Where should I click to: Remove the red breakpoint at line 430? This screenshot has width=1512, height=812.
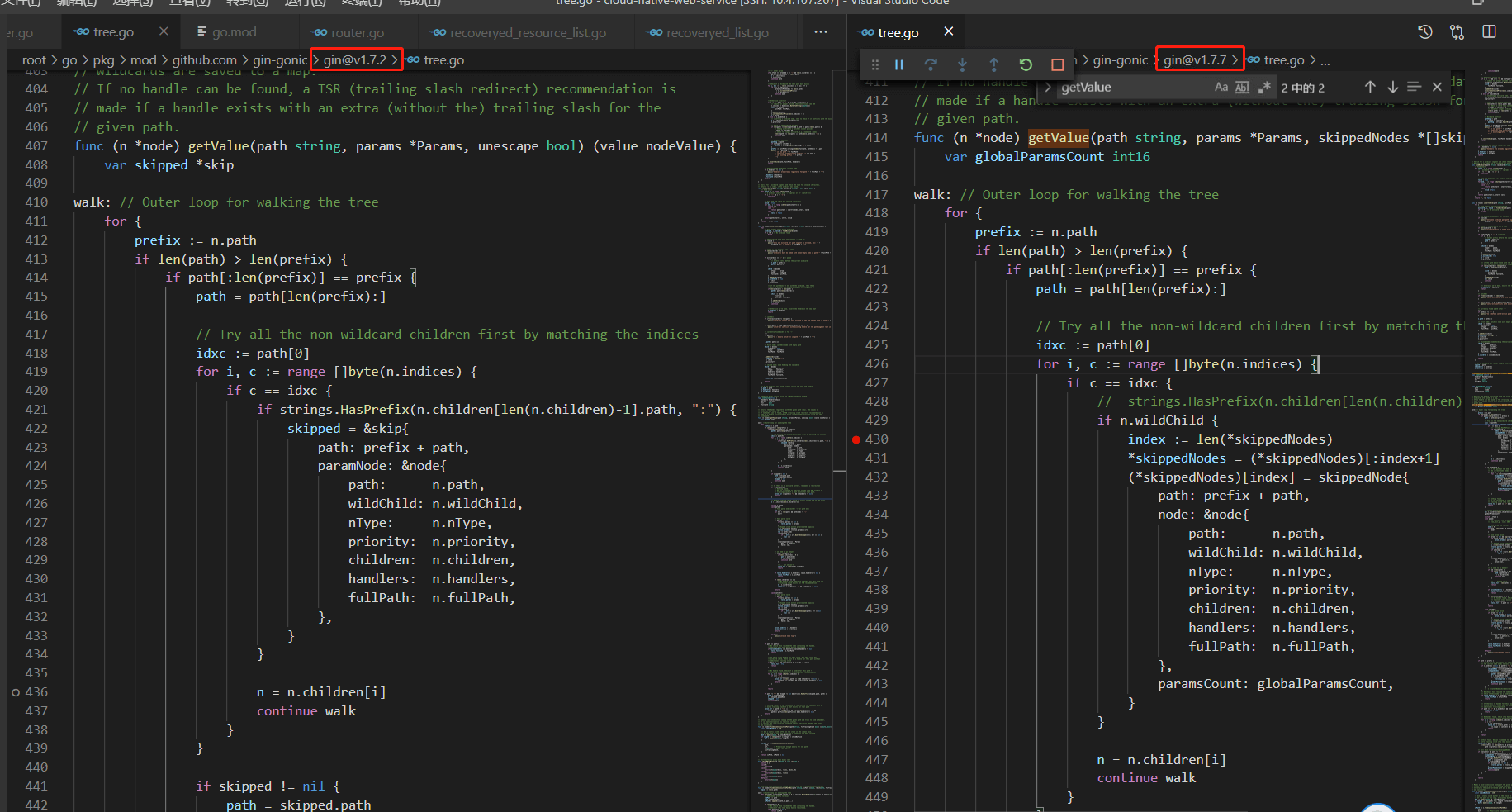(856, 439)
